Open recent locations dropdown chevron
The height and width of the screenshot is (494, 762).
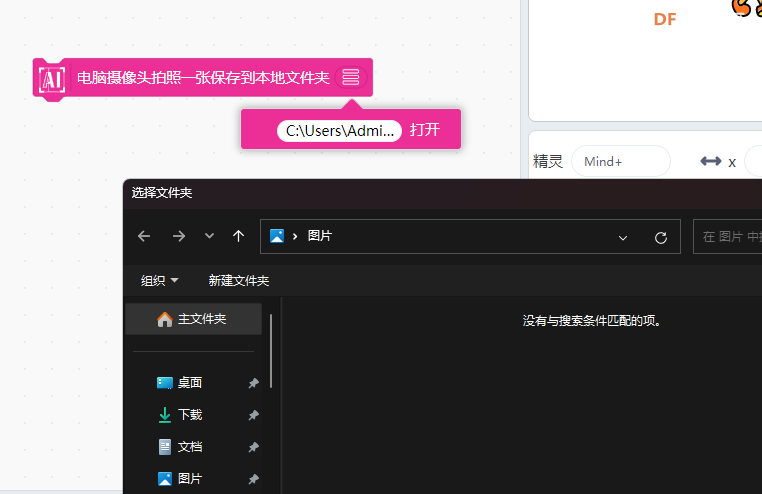coord(209,236)
